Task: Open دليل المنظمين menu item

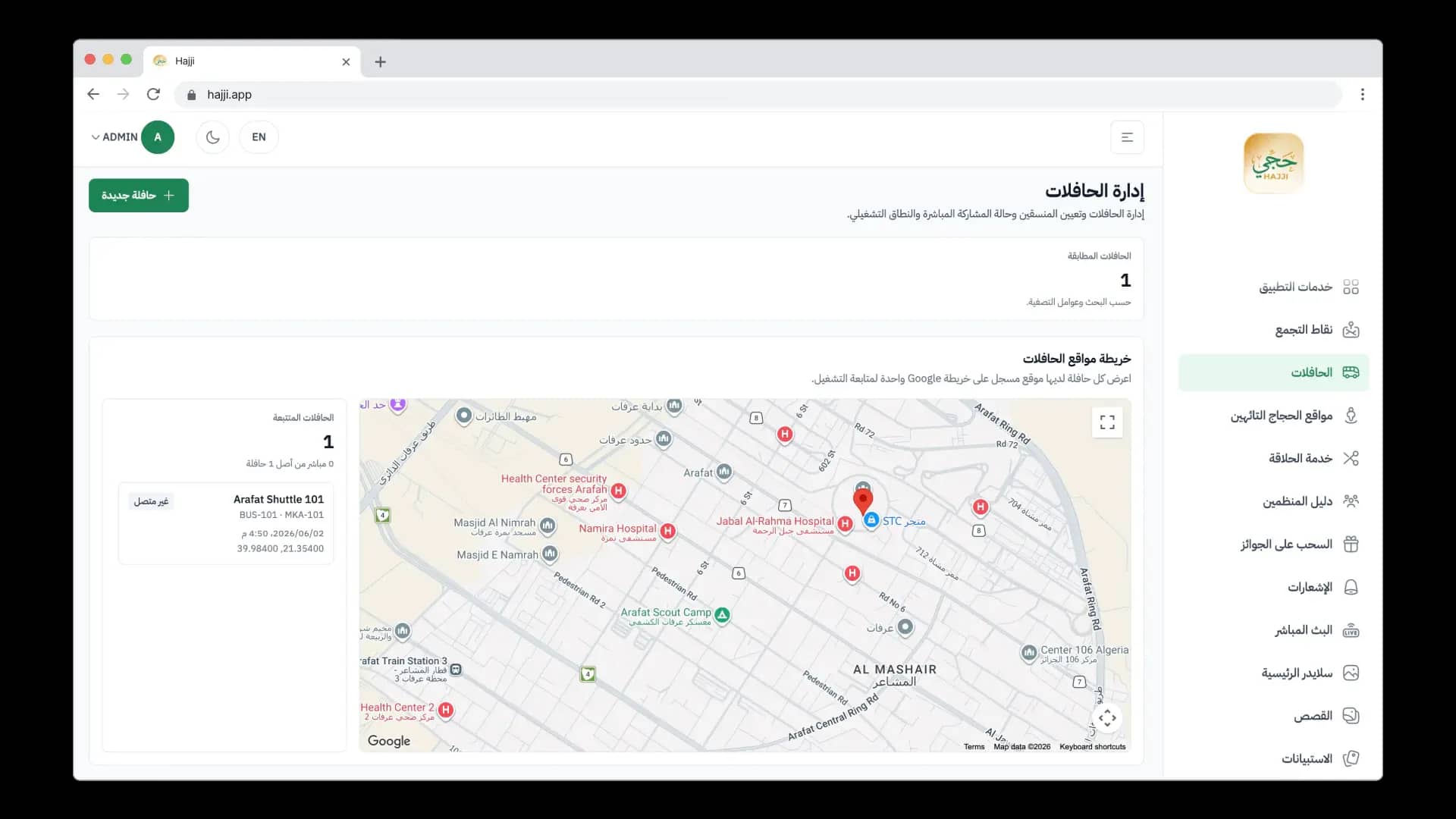Action: (x=1273, y=501)
